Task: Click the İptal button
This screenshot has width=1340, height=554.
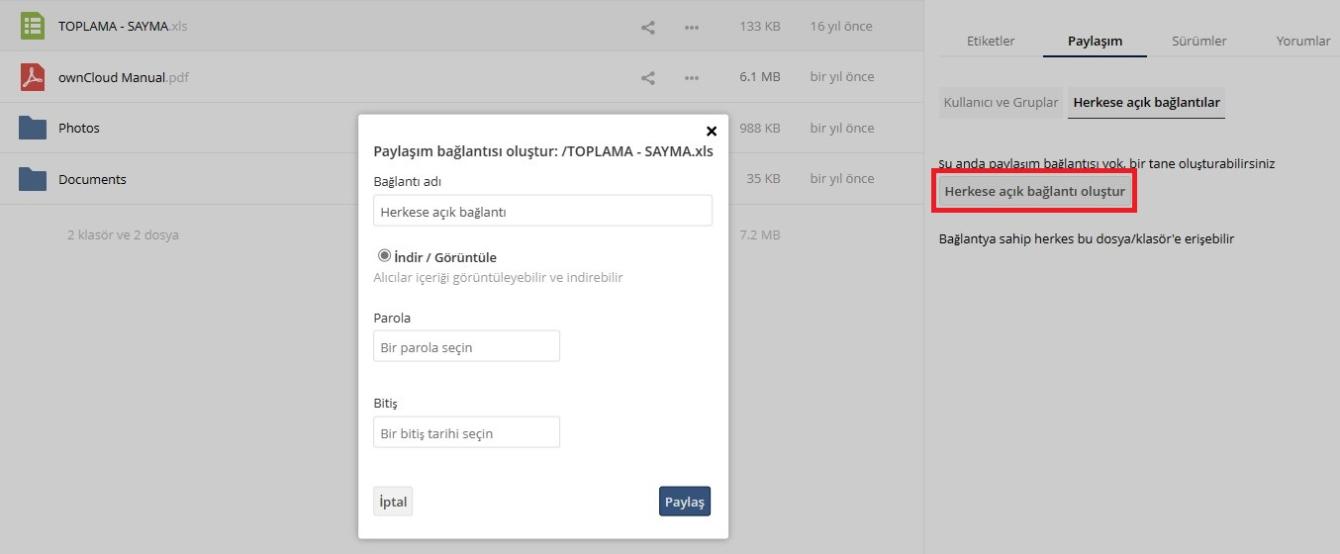Action: point(393,501)
